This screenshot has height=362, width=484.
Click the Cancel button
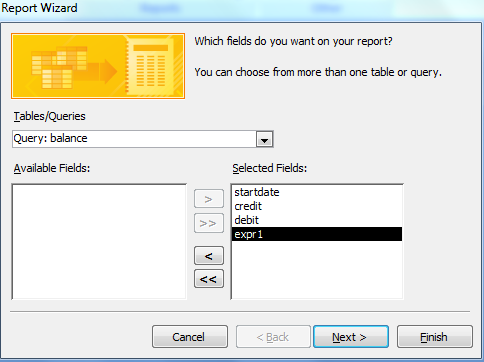[190, 337]
